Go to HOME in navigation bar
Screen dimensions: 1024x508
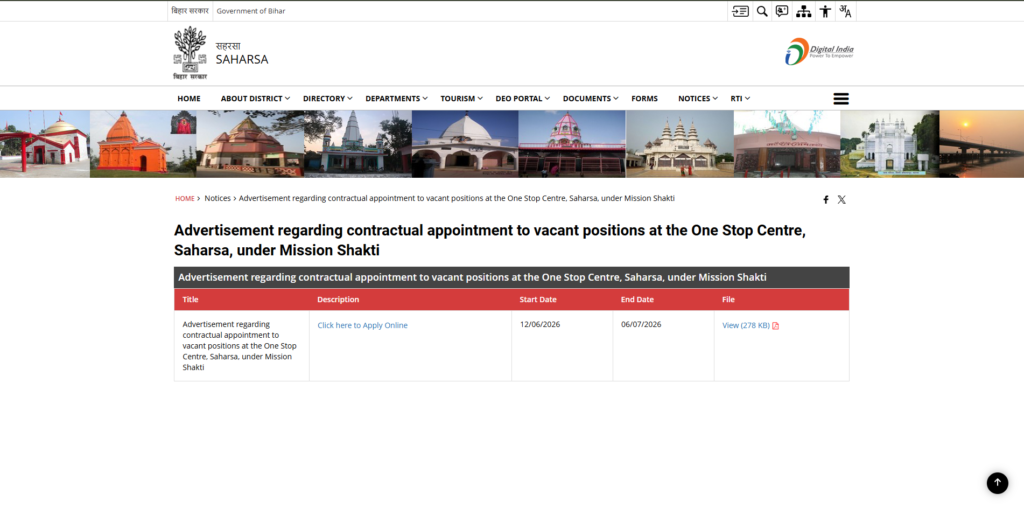[x=189, y=99]
